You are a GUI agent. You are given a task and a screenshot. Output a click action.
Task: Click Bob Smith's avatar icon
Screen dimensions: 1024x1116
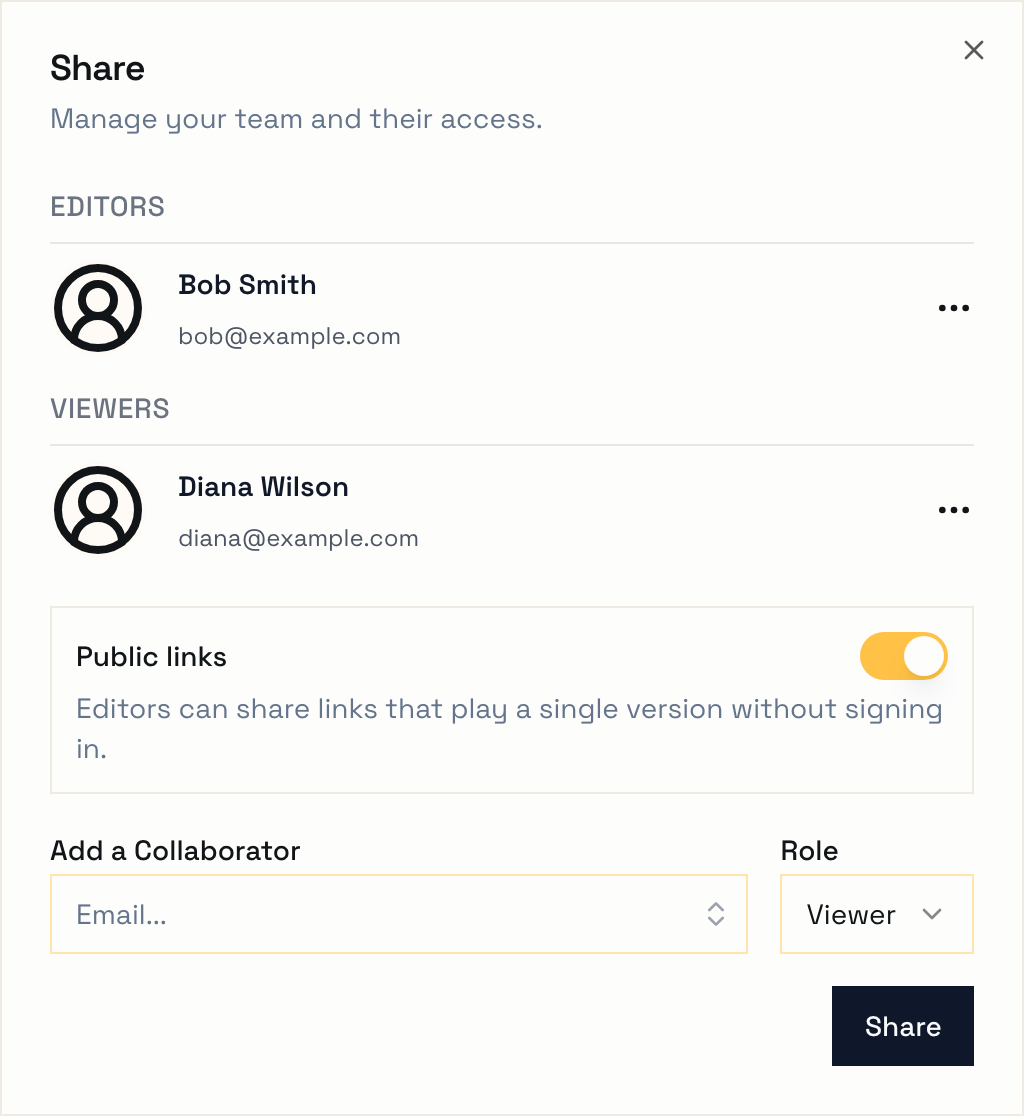pos(98,308)
